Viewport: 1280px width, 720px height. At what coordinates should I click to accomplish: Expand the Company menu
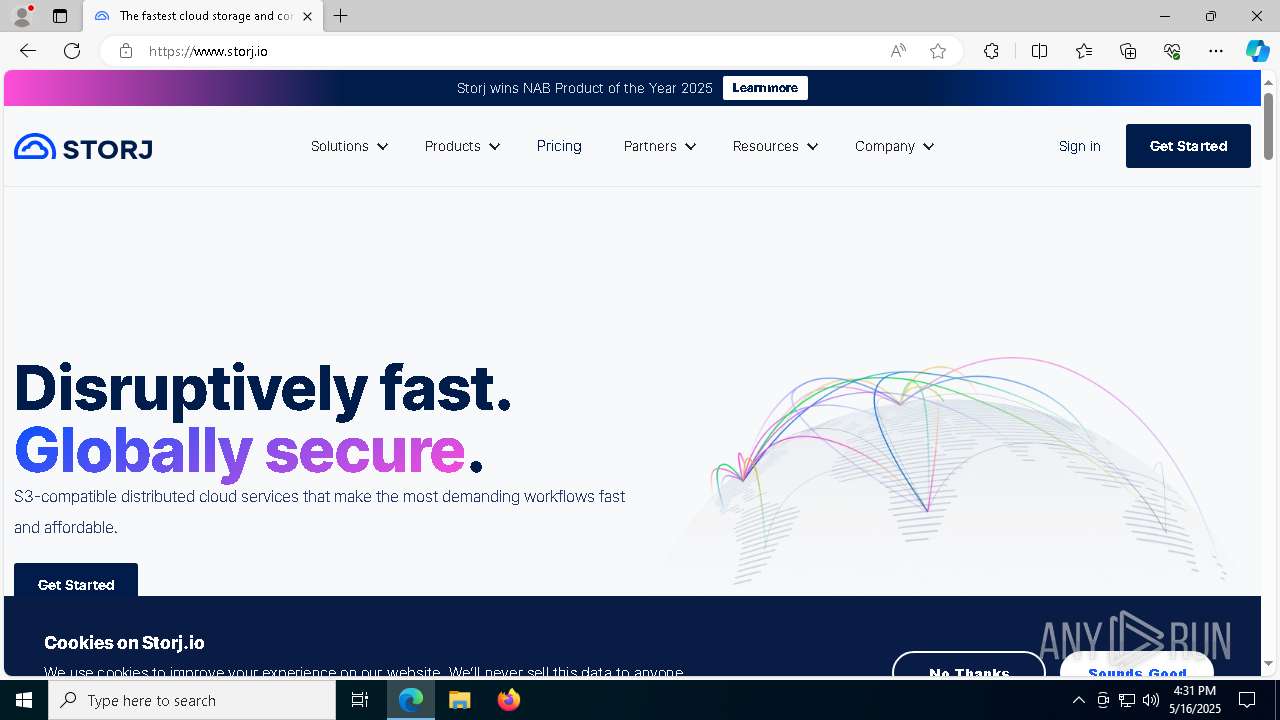pyautogui.click(x=894, y=146)
